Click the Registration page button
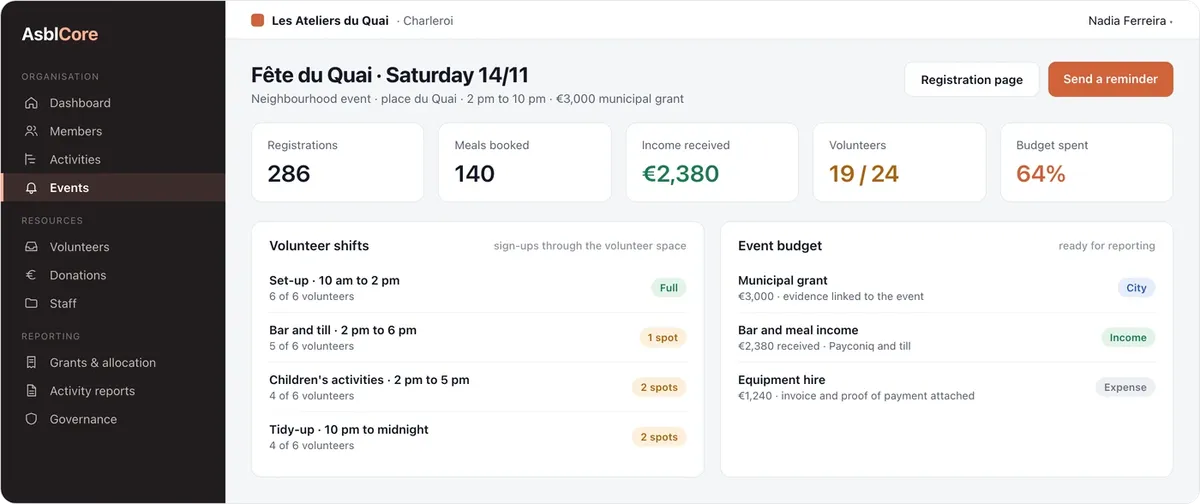This screenshot has width=1200, height=504. (x=972, y=80)
